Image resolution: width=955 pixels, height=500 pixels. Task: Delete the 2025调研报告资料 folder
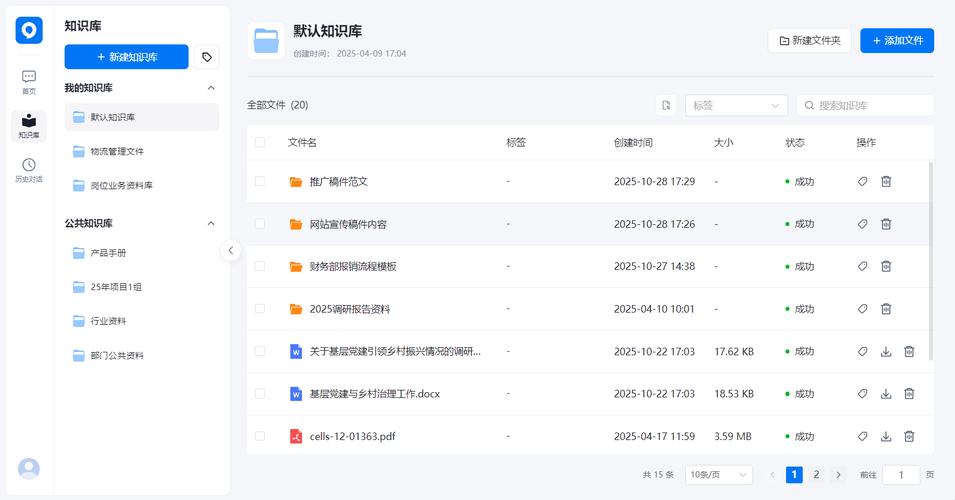886,309
